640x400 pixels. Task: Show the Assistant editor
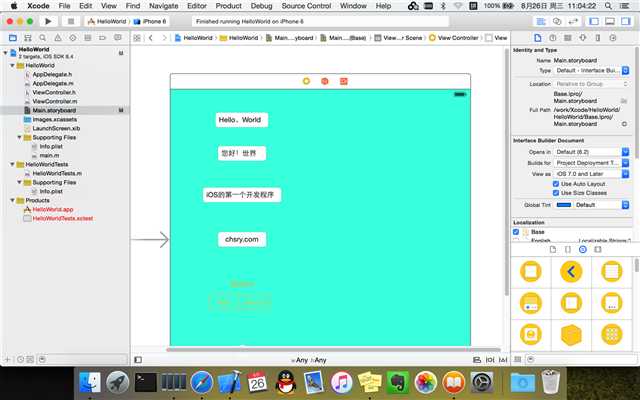(557, 21)
